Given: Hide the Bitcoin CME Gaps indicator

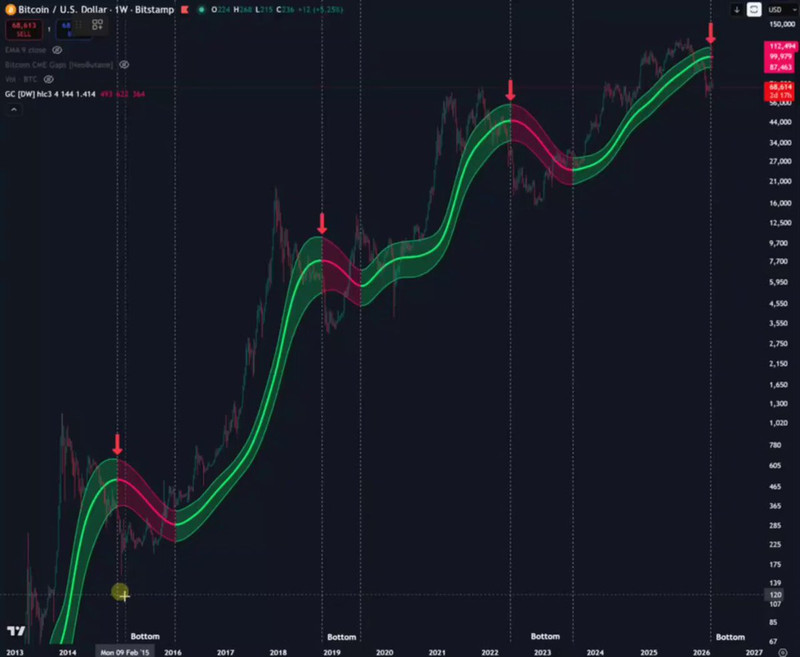Looking at the screenshot, I should pos(124,64).
